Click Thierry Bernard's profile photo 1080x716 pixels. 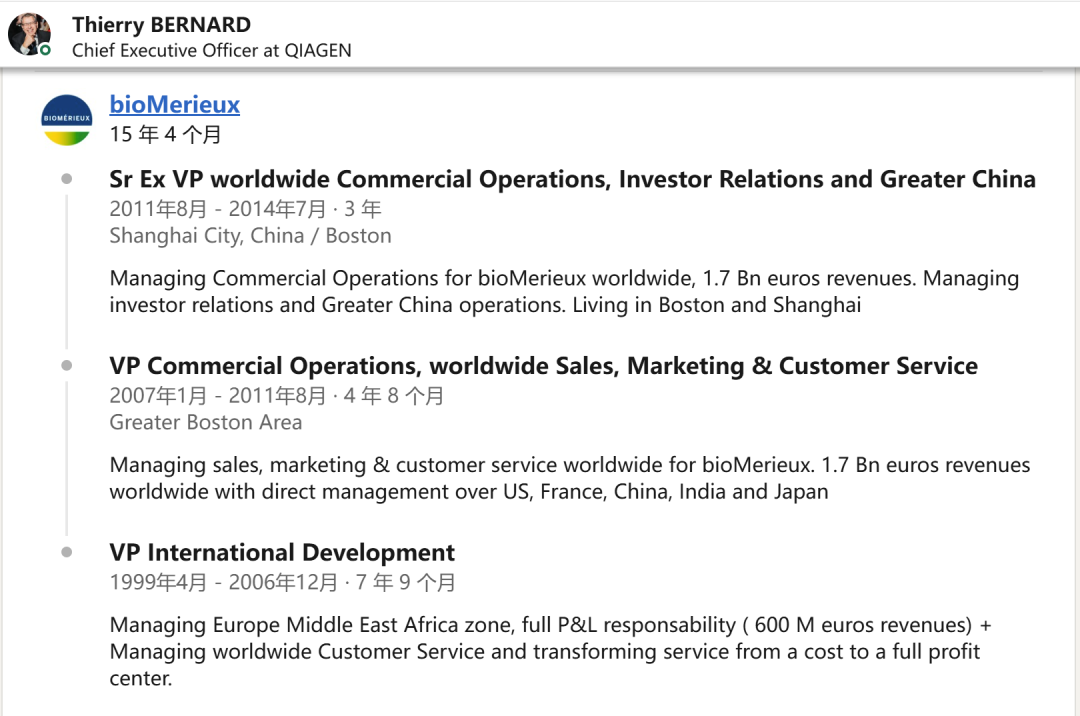tap(29, 34)
